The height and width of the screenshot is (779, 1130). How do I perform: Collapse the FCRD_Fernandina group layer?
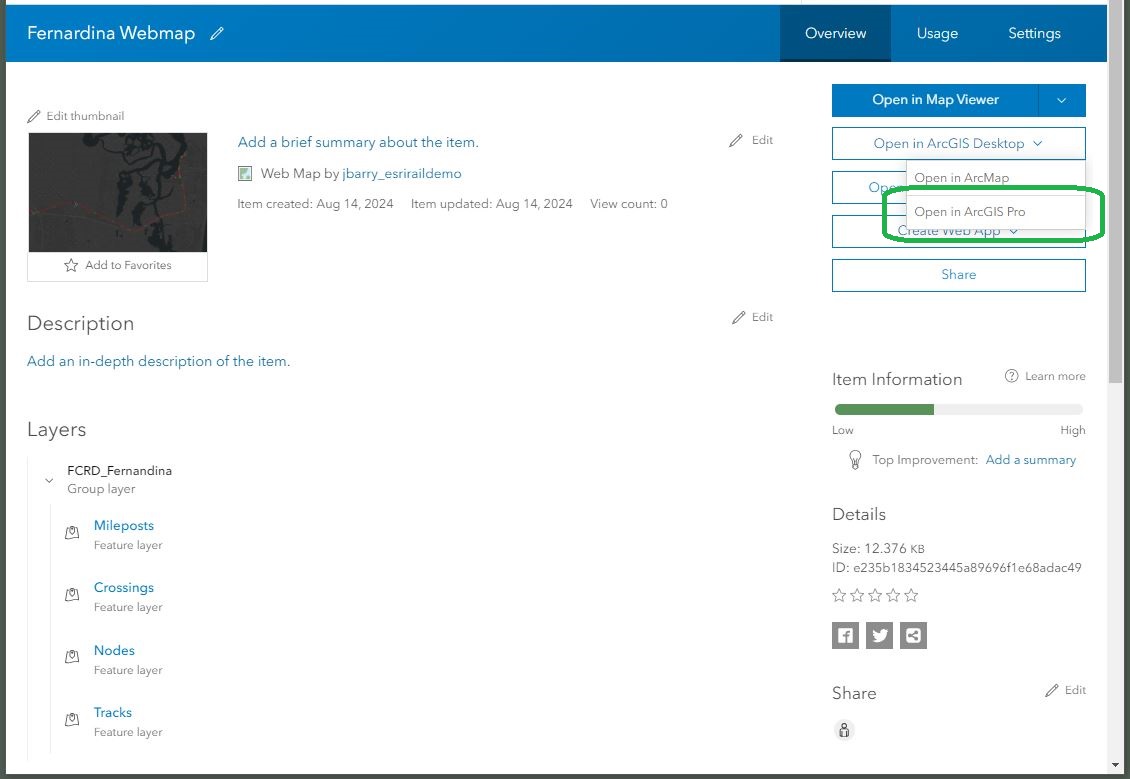(49, 480)
